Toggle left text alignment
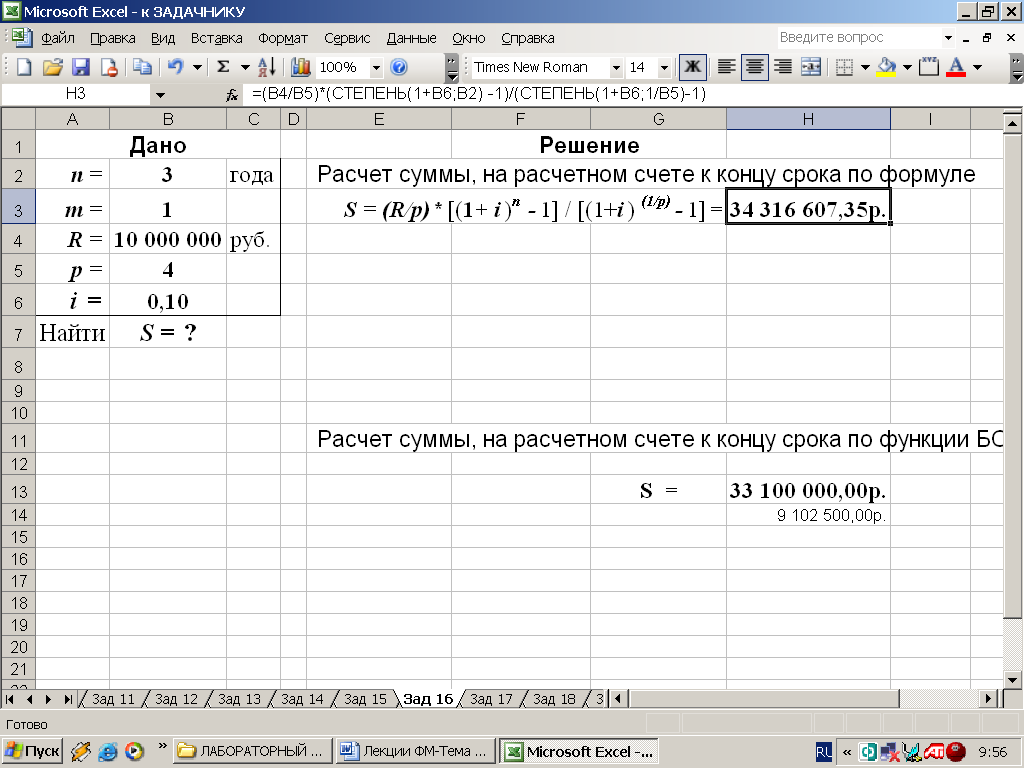The width and height of the screenshot is (1024, 768). tap(727, 67)
